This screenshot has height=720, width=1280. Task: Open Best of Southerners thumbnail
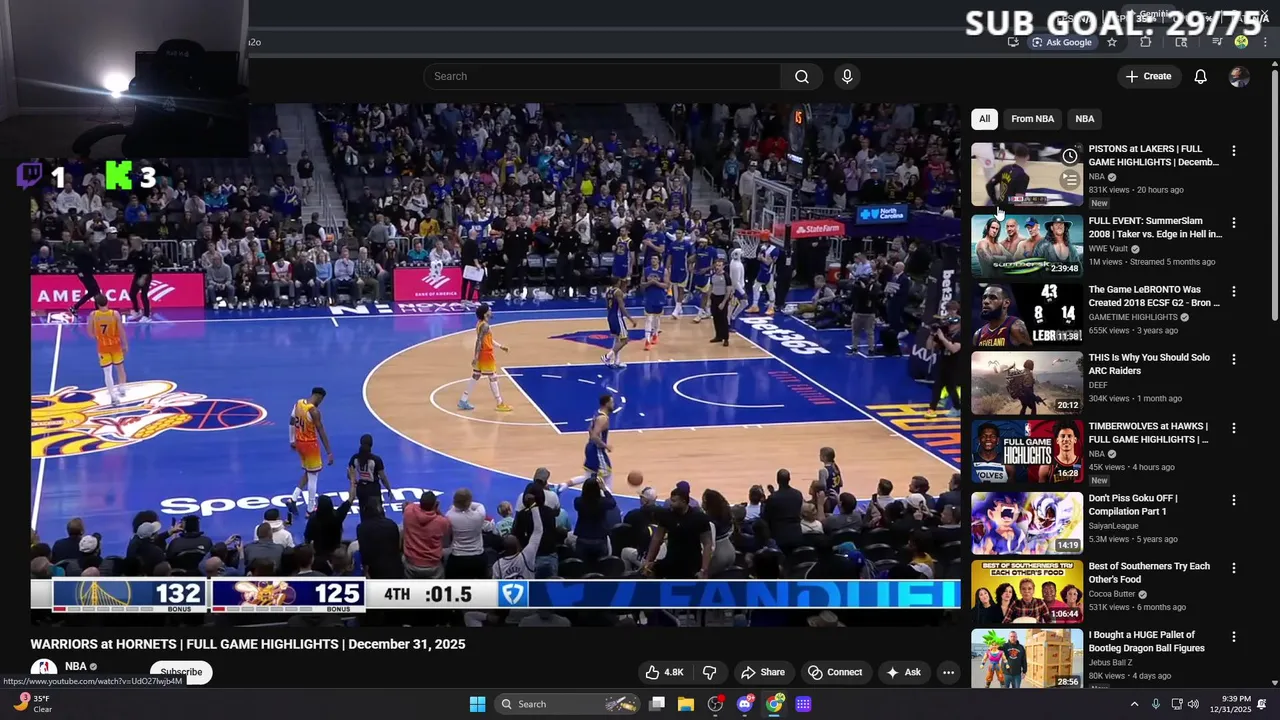pyautogui.click(x=1027, y=591)
